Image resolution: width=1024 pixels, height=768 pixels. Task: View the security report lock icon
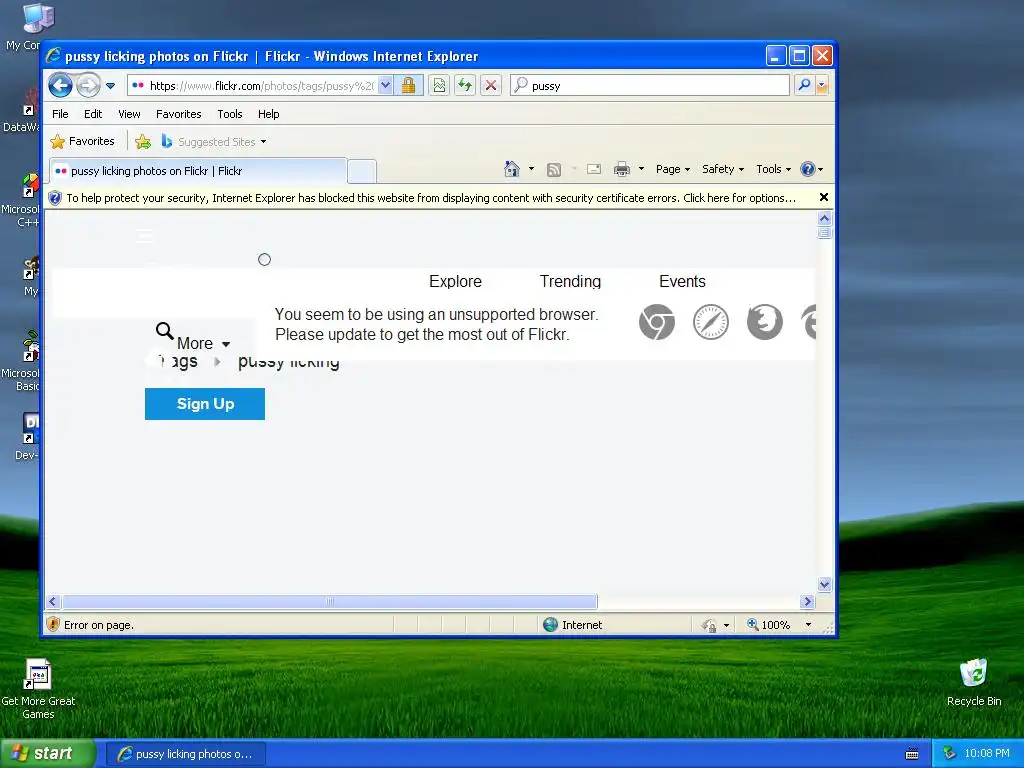(409, 86)
